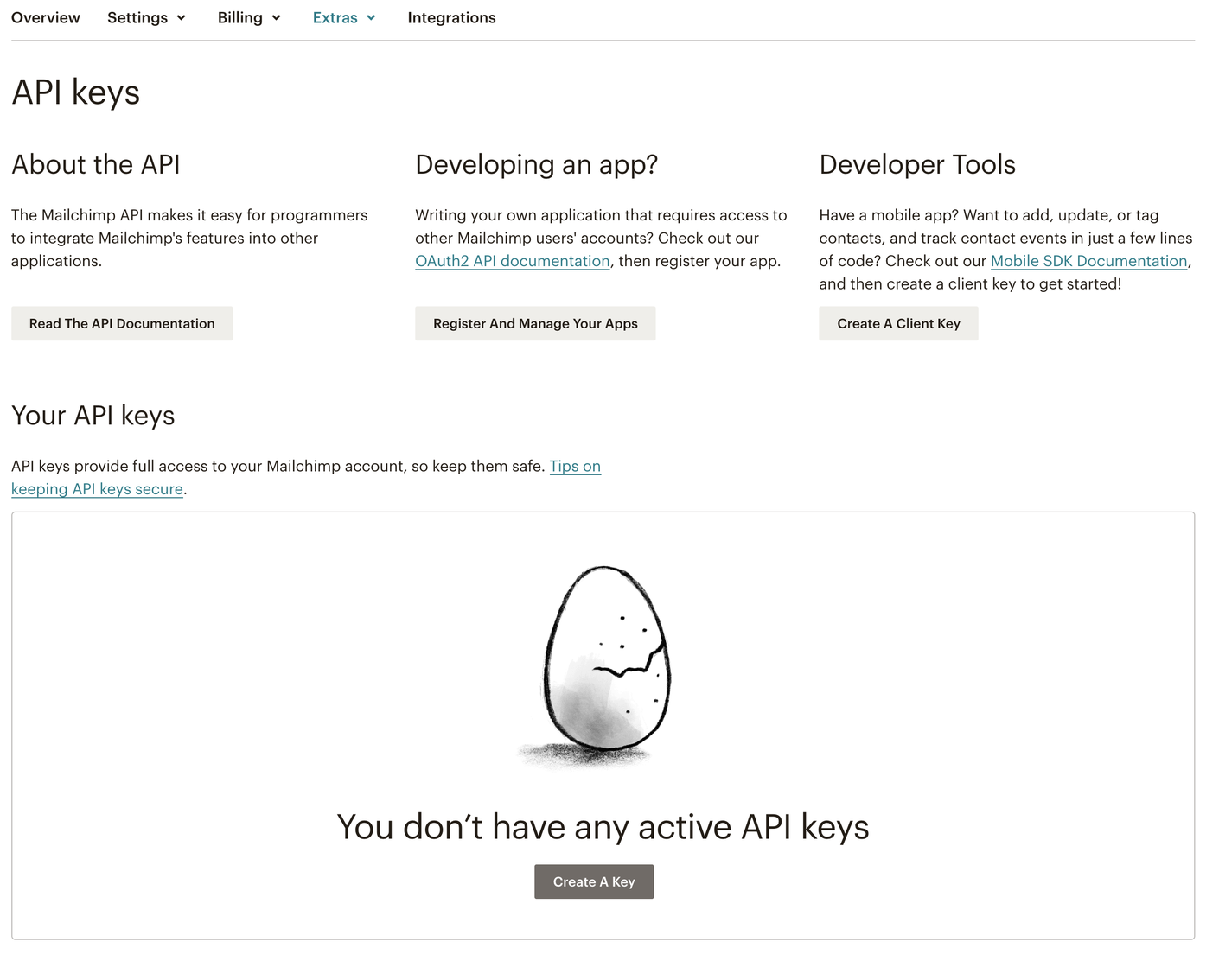Click the Your API keys heading
Viewport: 1219px width, 980px height.
[x=93, y=416]
